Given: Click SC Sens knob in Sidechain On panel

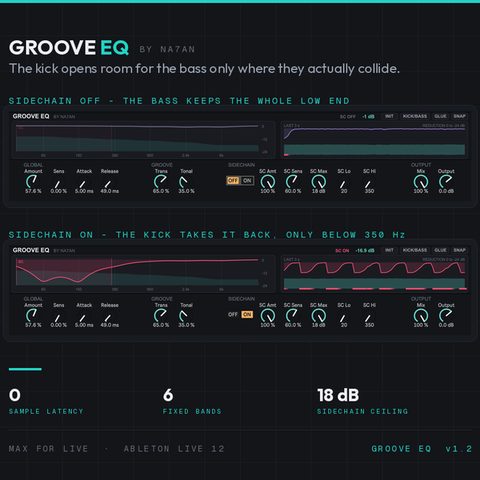Looking at the screenshot, I should [x=292, y=315].
